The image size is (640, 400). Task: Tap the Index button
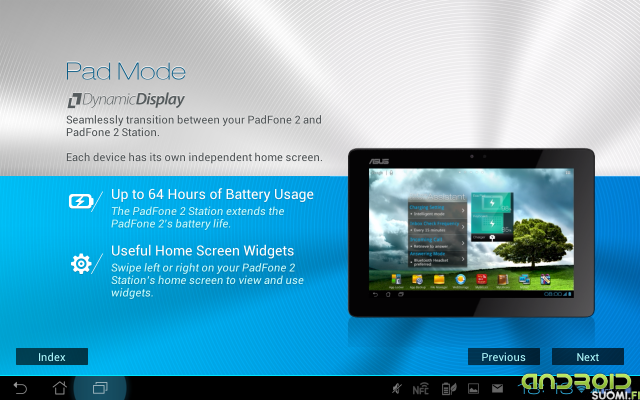[52, 357]
